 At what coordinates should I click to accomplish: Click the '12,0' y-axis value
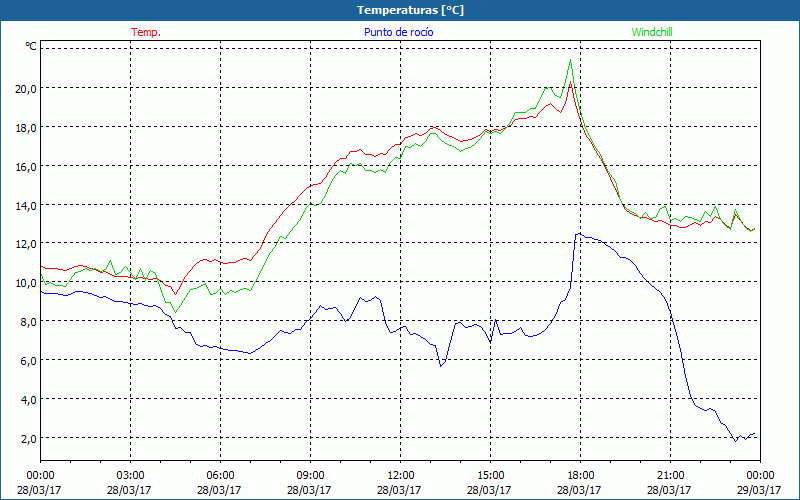pyautogui.click(x=26, y=244)
